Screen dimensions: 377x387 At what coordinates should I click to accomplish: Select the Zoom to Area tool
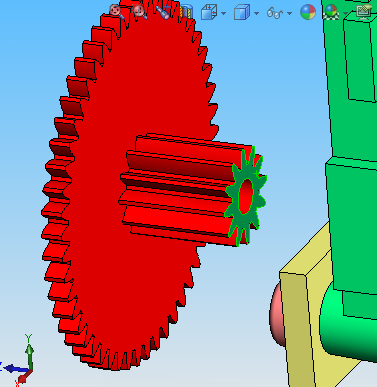pos(140,12)
